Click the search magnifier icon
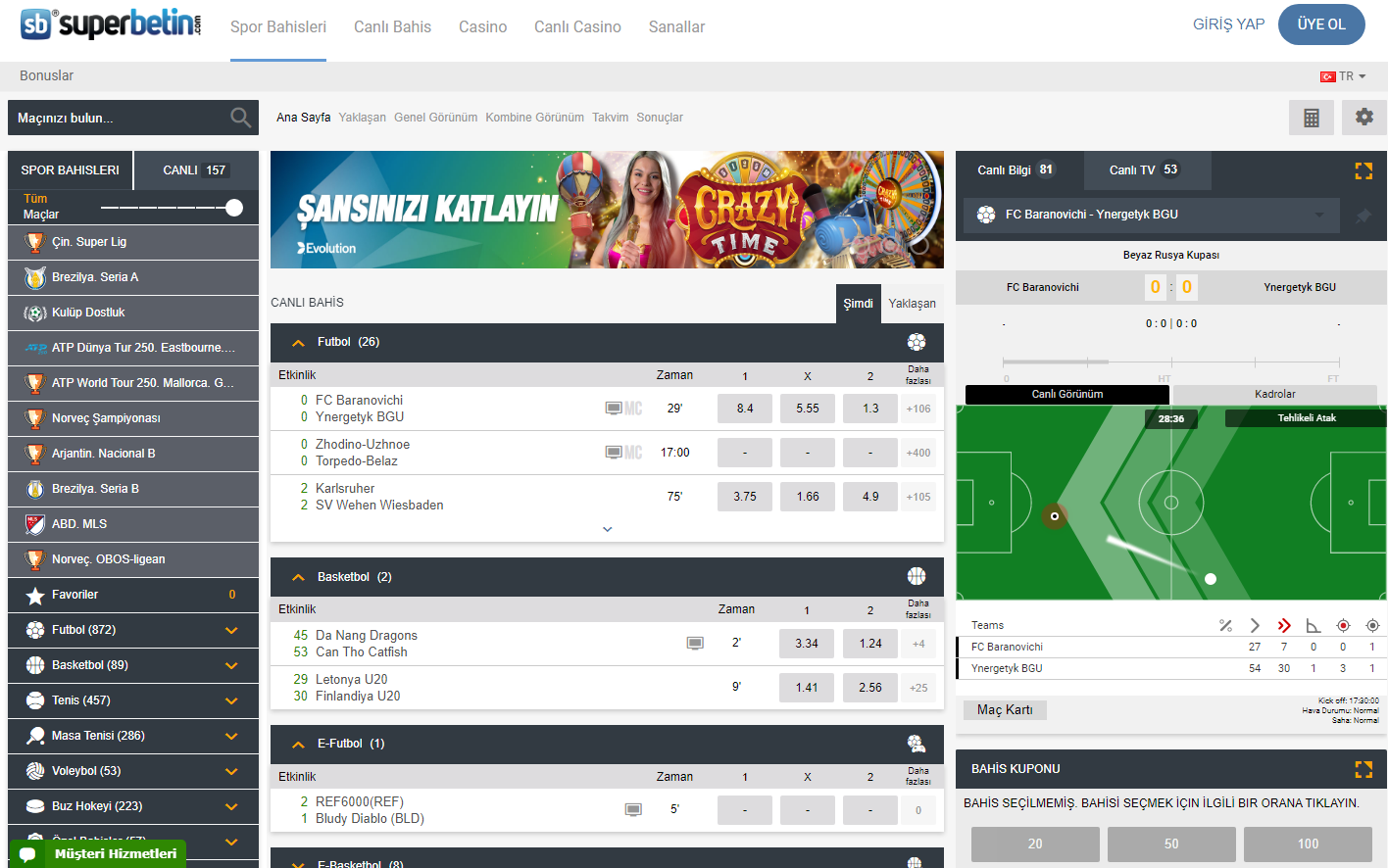Screen dimensions: 1388x868 point(240,118)
